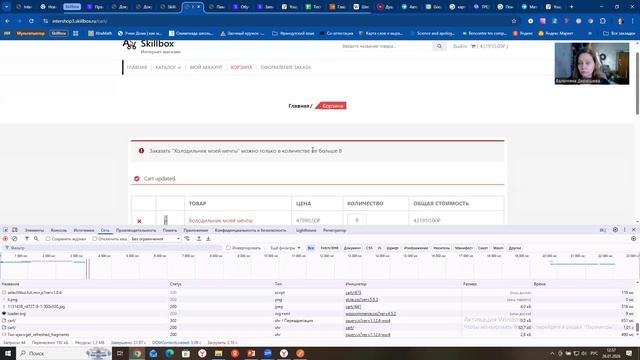Screen dimensions: 640x360
Task: Reload the page in browser
Action: click(x=31, y=21)
